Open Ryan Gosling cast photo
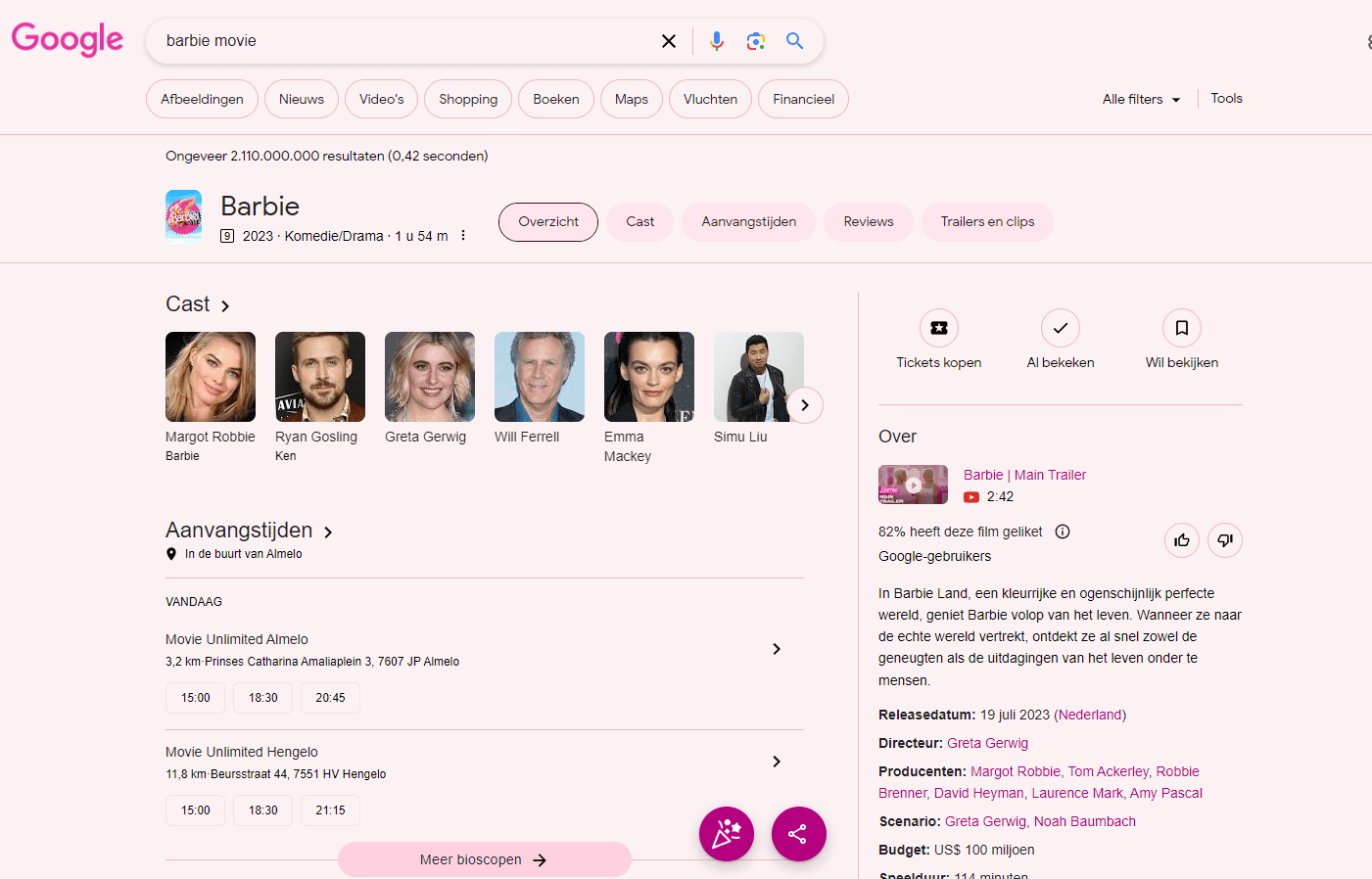Viewport: 1372px width, 879px height. 320,377
